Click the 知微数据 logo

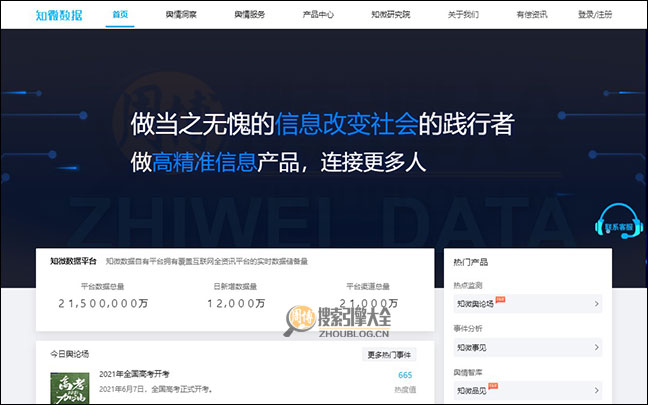[59, 15]
